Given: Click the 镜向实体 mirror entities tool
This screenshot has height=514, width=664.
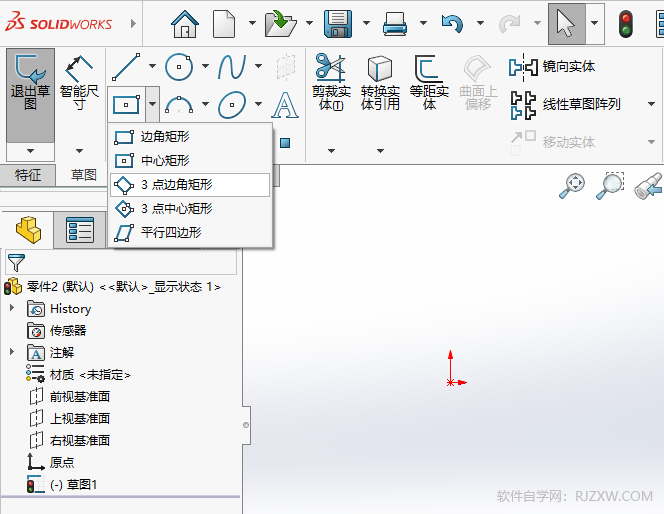Looking at the screenshot, I should tap(552, 67).
